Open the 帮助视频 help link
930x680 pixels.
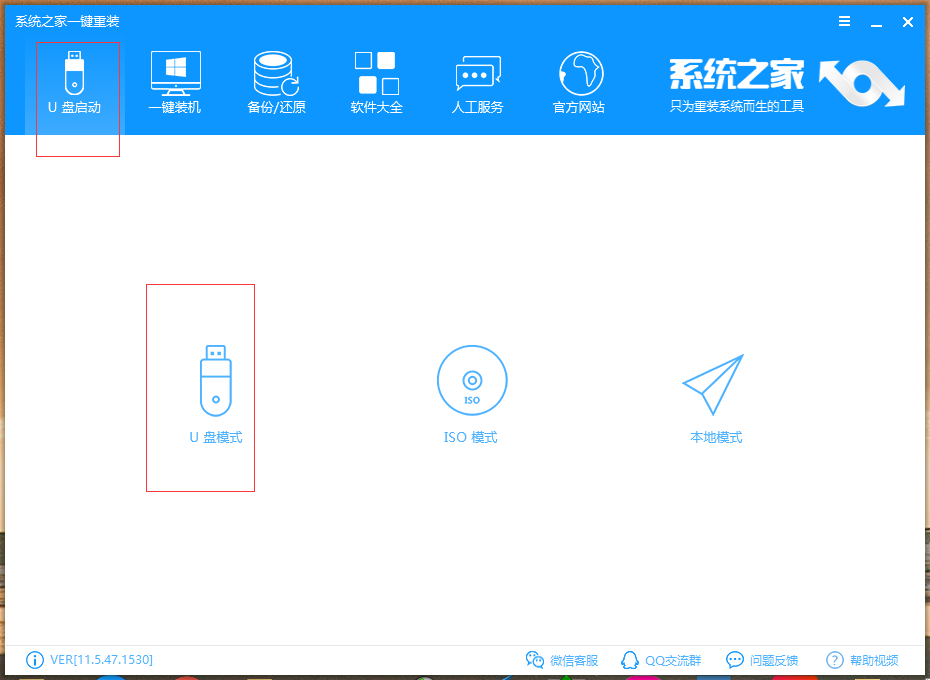pyautogui.click(x=862, y=660)
